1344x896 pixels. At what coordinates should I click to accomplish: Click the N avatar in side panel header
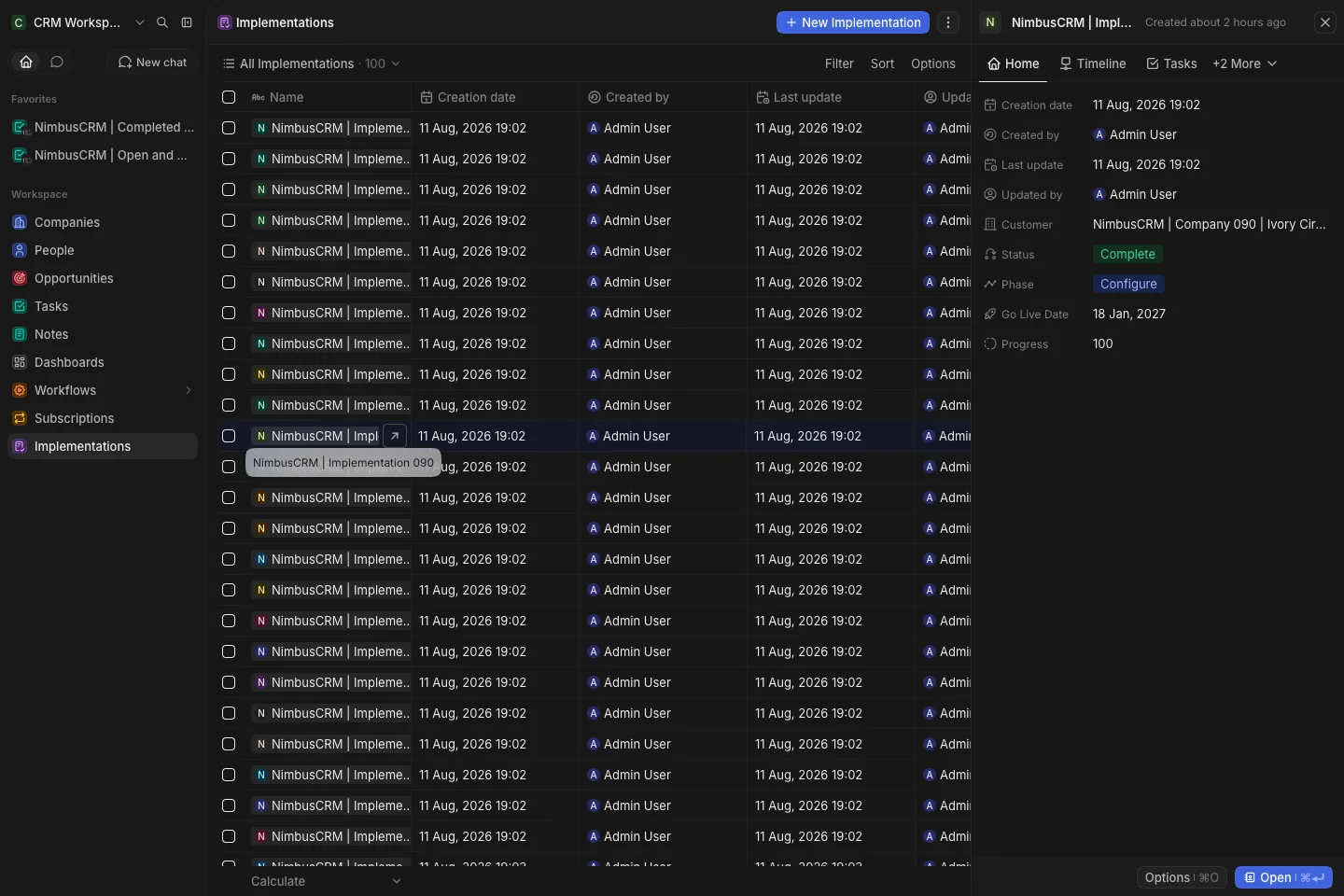pos(990,22)
